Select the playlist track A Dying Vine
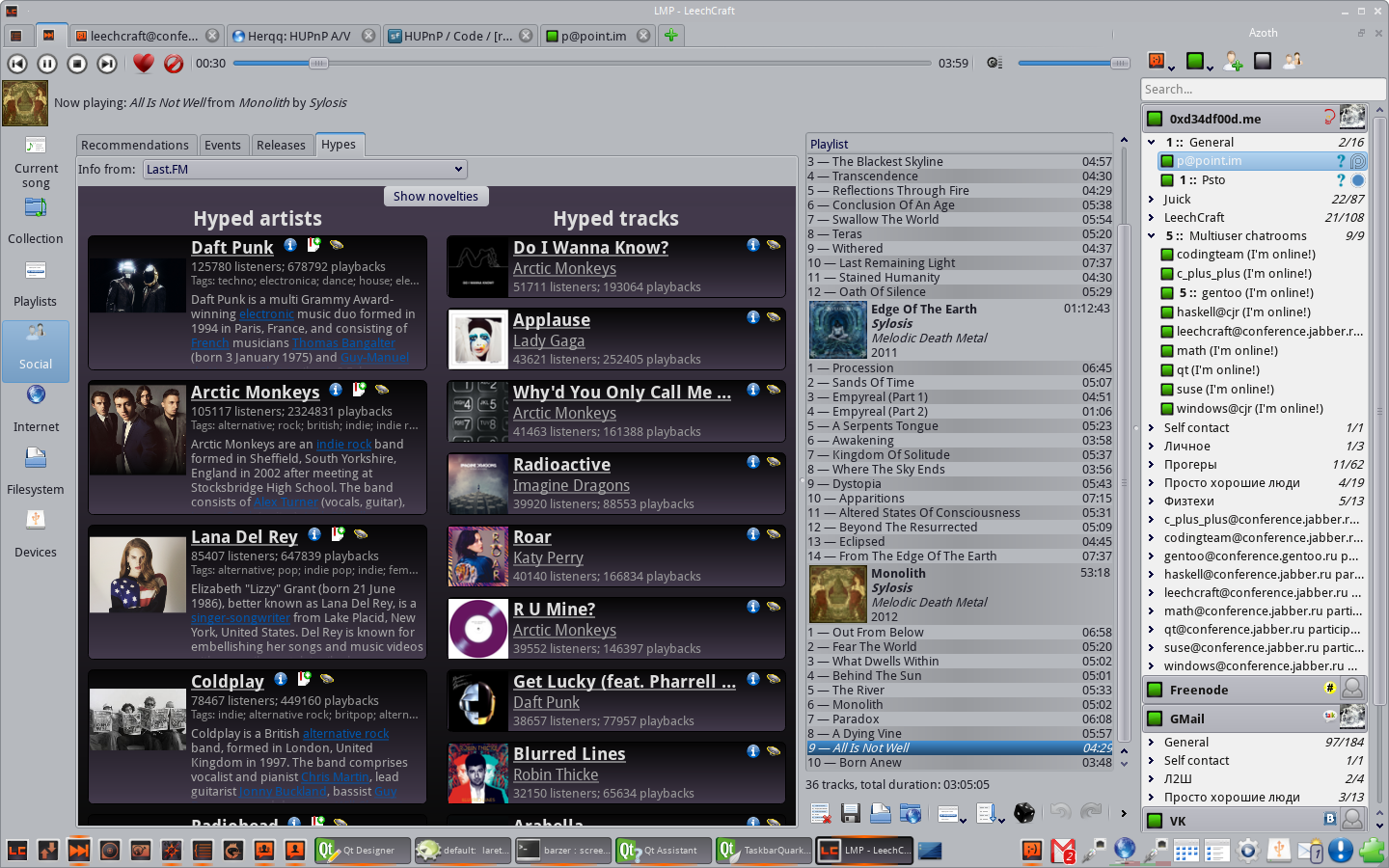The height and width of the screenshot is (868, 1389). pos(961,734)
